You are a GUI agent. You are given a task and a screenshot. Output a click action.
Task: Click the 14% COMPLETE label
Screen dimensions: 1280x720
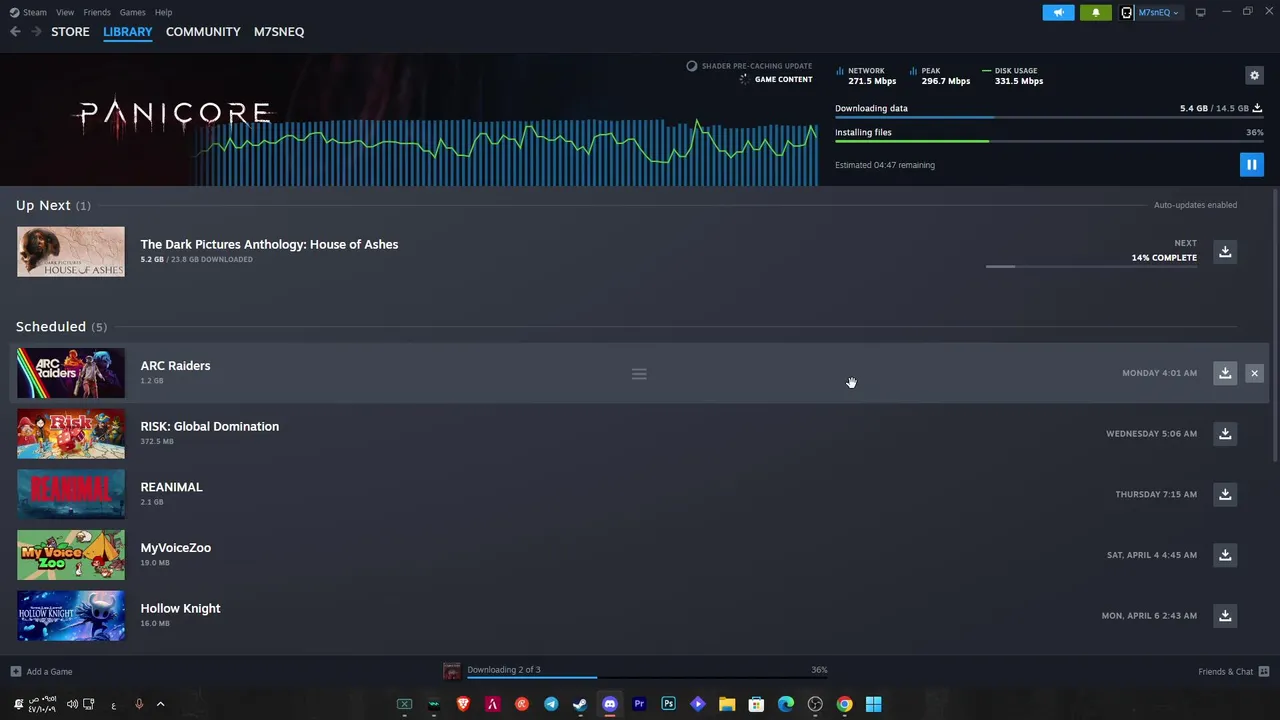pos(1164,258)
